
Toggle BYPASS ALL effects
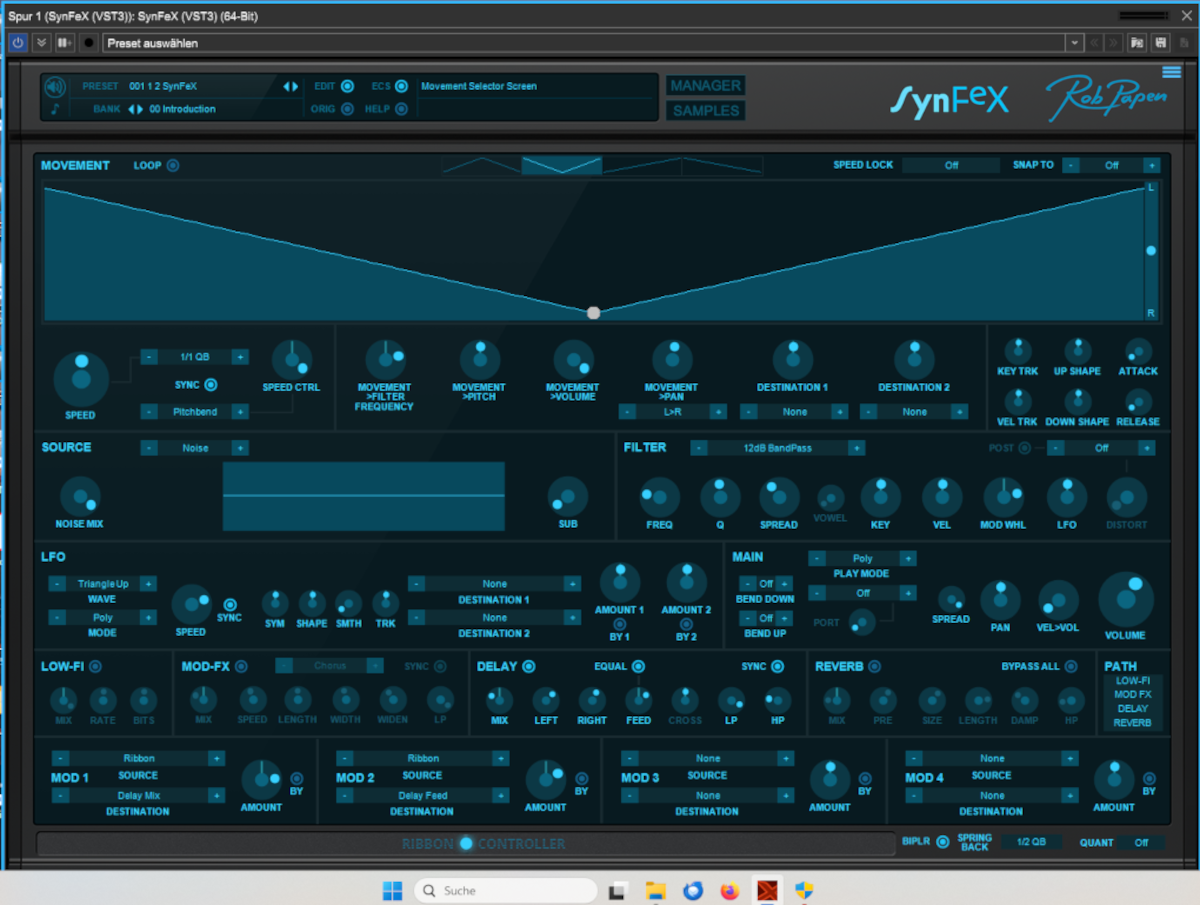coord(1071,666)
